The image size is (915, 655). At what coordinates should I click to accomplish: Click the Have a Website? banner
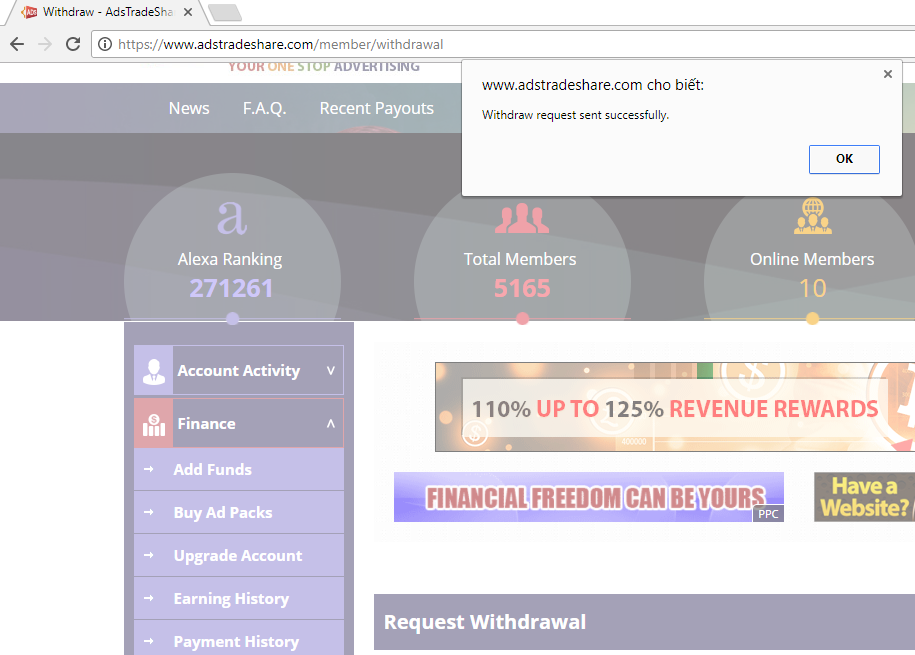point(864,497)
